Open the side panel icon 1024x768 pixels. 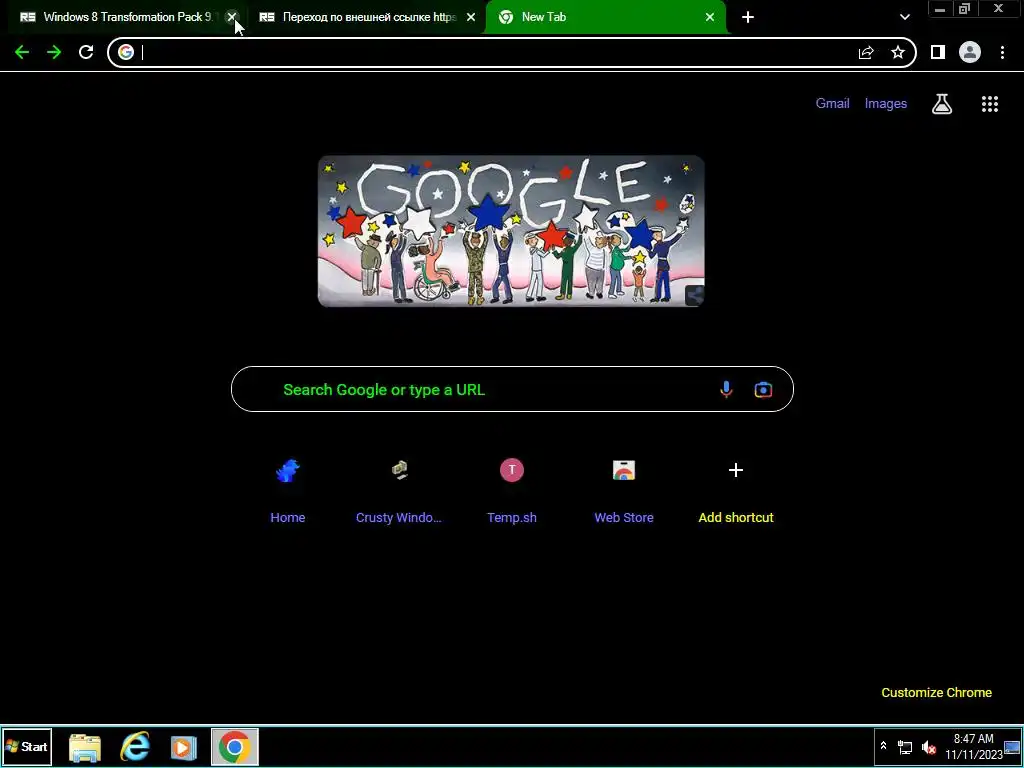(x=938, y=52)
